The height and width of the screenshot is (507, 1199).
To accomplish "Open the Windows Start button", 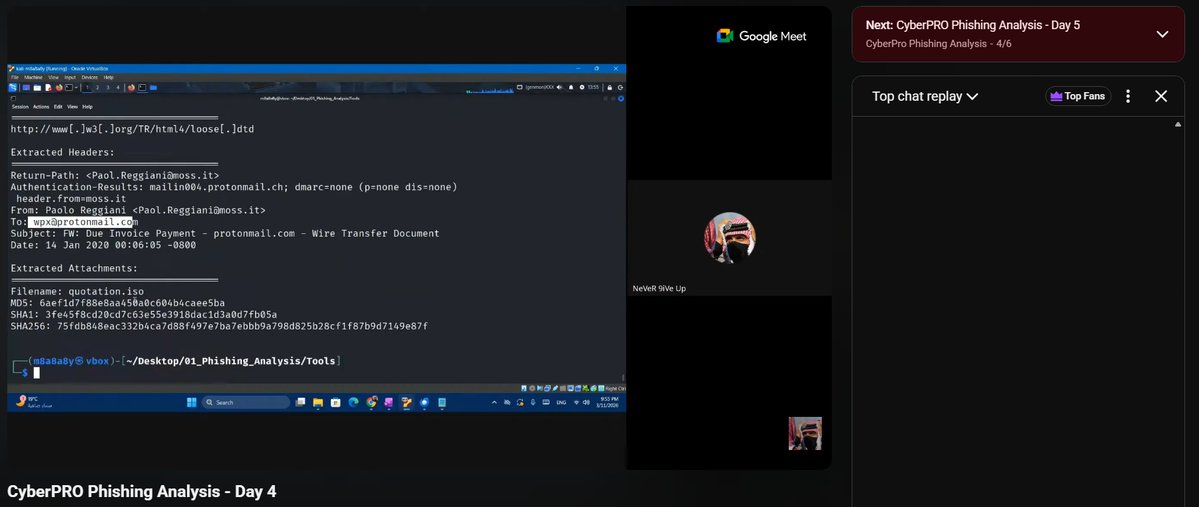I will [192, 402].
